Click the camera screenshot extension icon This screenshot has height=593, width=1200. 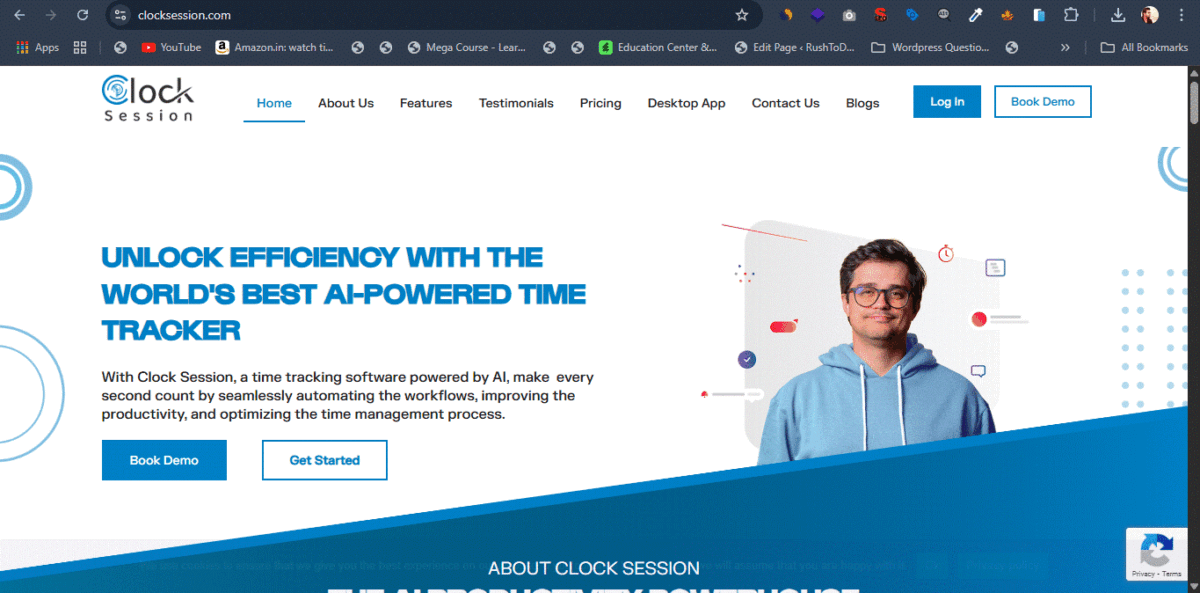849,15
